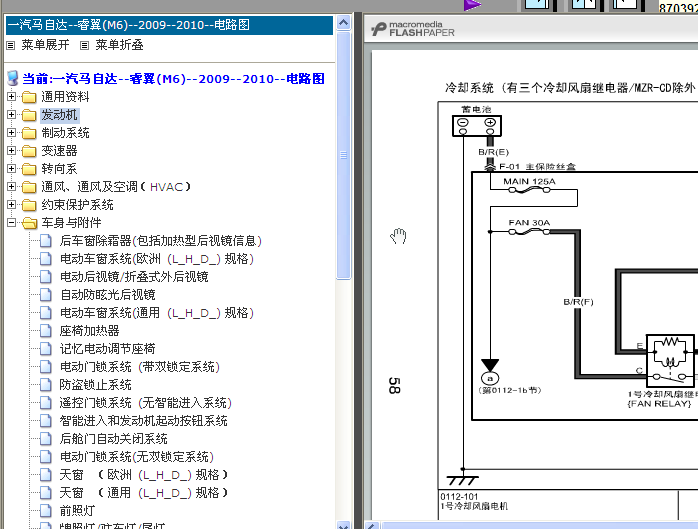Click the folder icon next to 制动系统

(x=29, y=133)
